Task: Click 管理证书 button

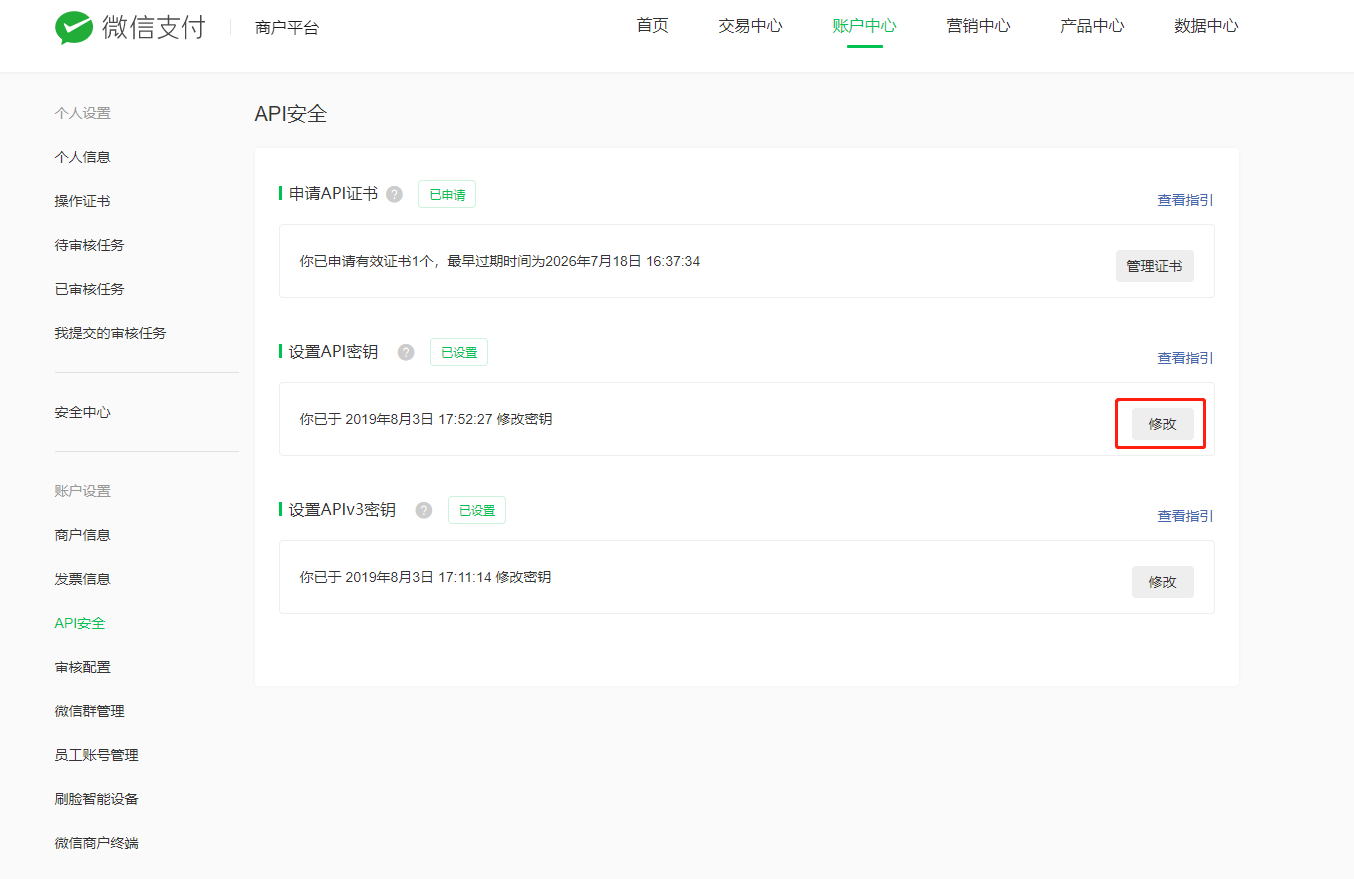Action: click(1154, 266)
